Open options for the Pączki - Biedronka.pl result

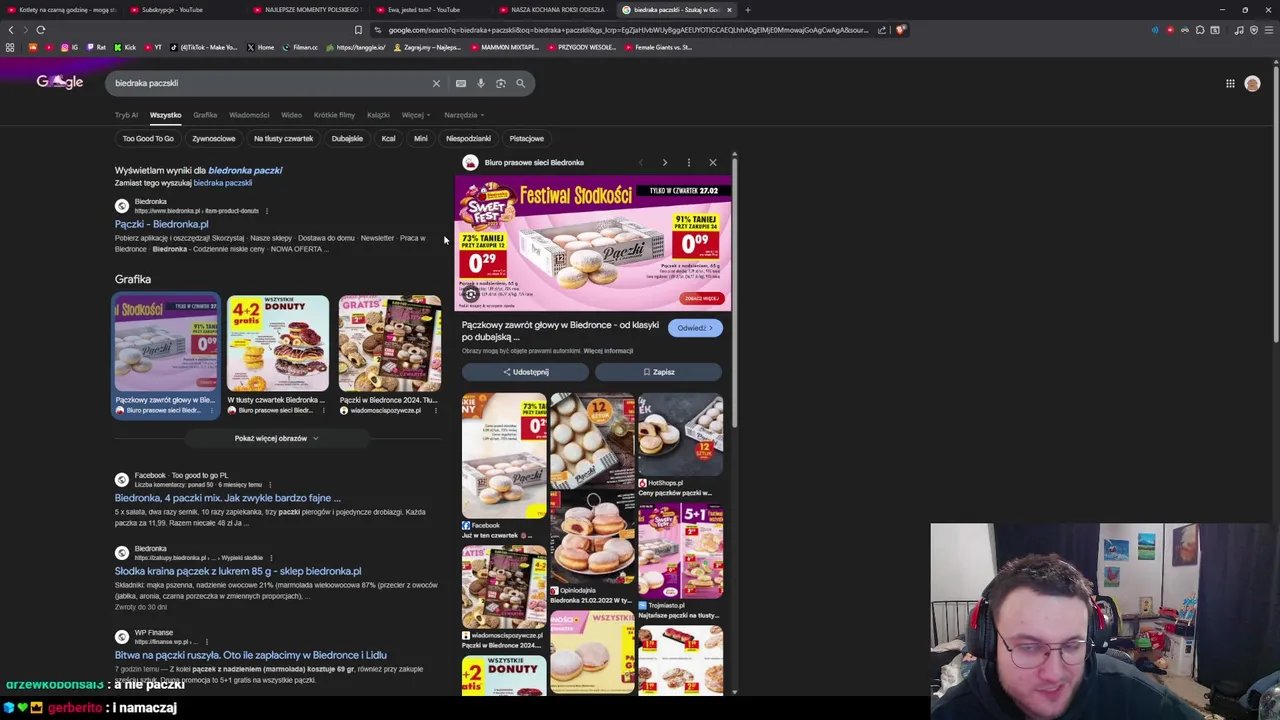coord(267,211)
